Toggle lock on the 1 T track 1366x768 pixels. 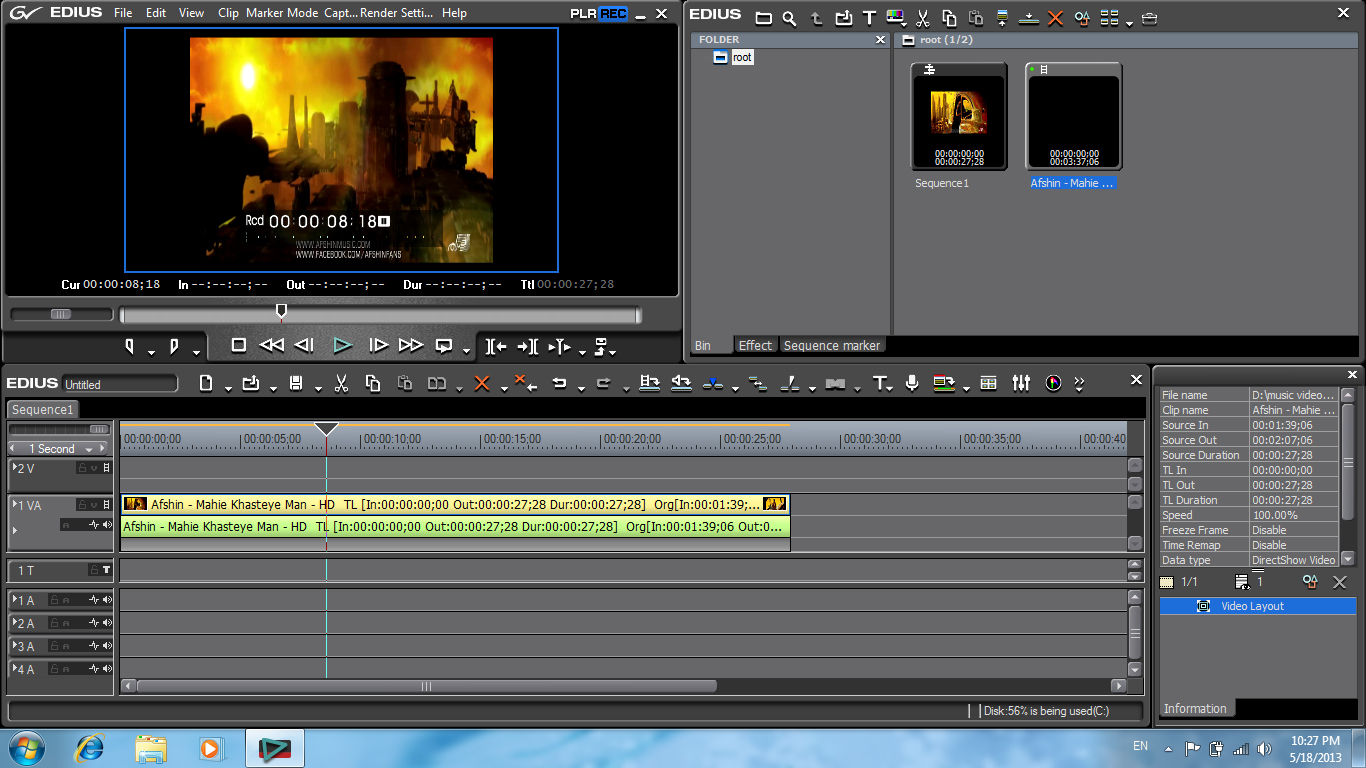(94, 570)
